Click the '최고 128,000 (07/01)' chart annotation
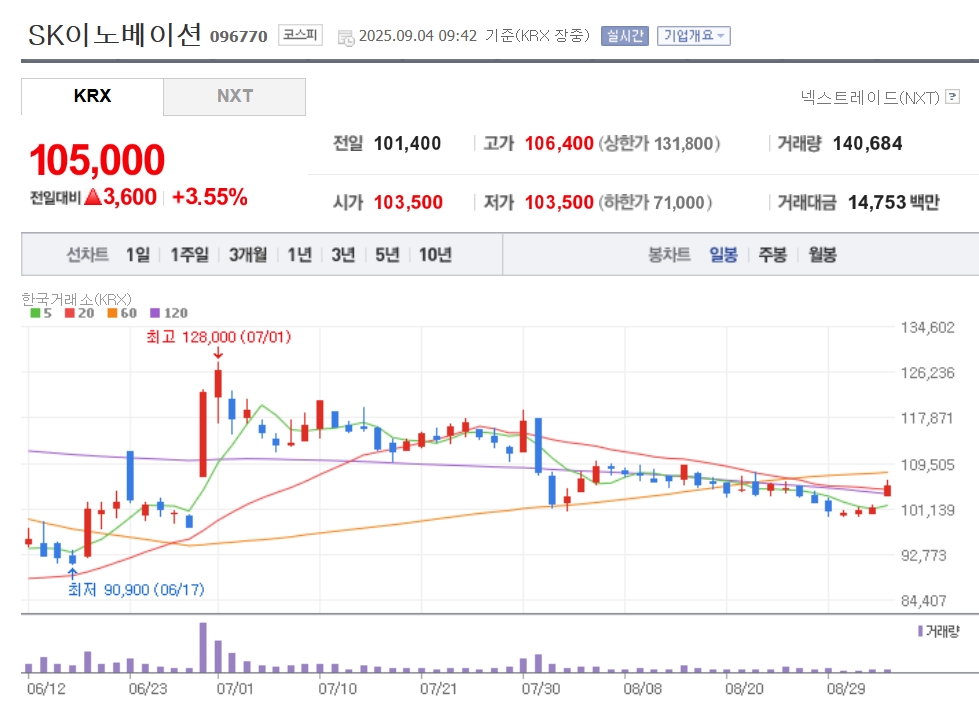Image resolution: width=979 pixels, height=713 pixels. click(219, 337)
